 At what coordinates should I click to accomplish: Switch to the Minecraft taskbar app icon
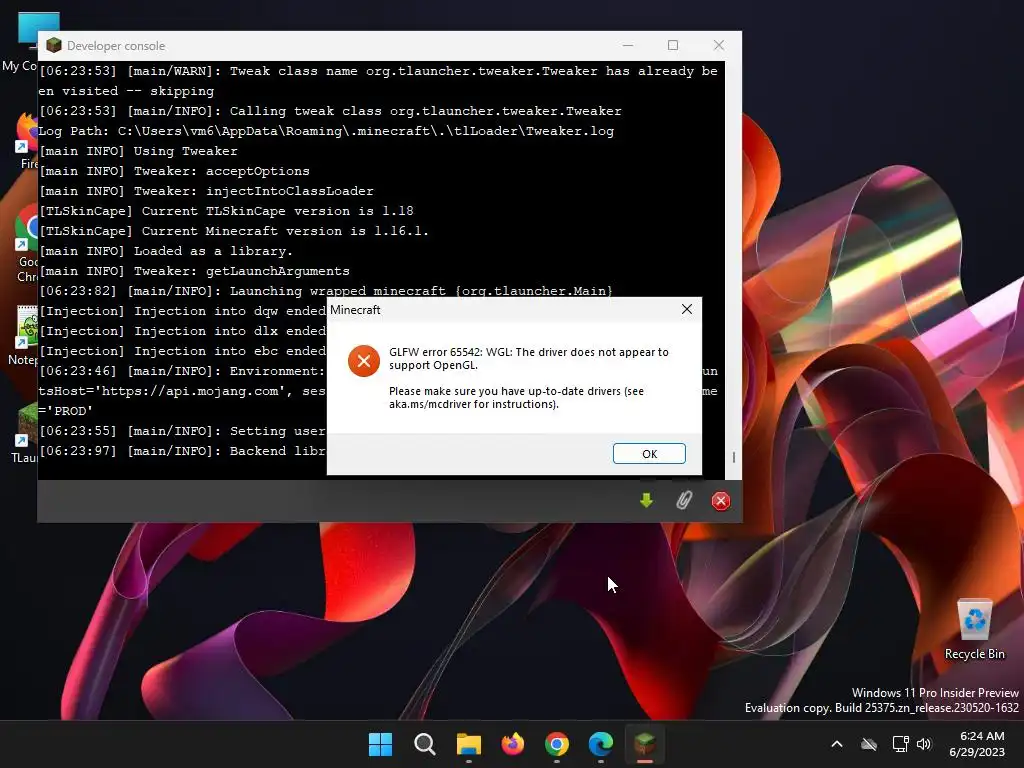645,744
